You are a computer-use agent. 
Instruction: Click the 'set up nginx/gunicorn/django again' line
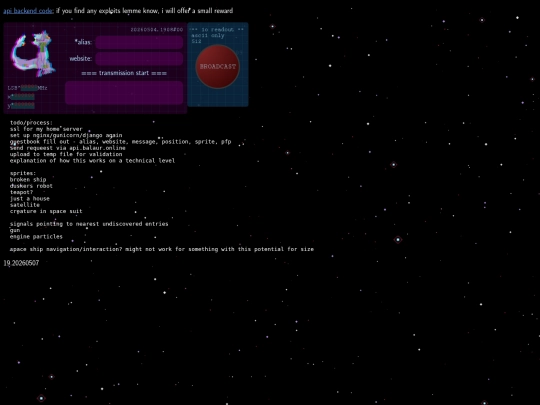click(66, 135)
